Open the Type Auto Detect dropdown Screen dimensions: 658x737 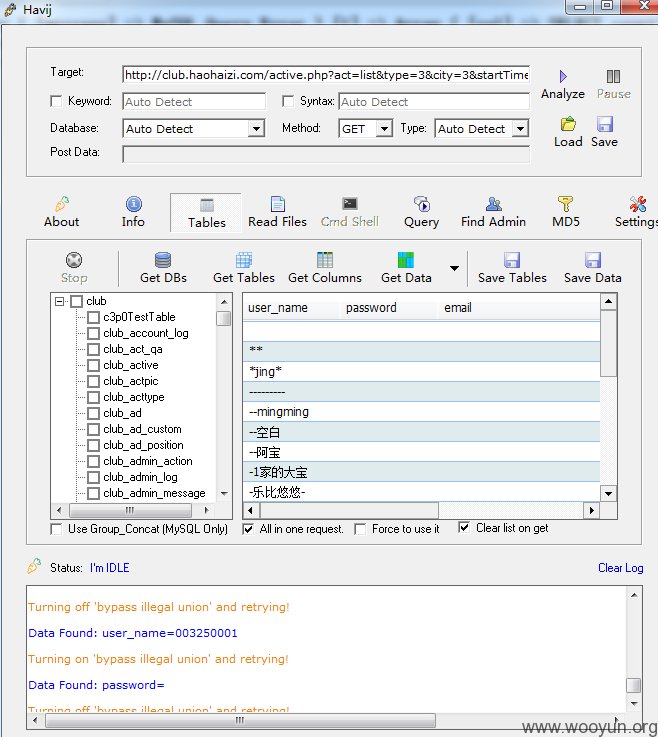pos(520,129)
